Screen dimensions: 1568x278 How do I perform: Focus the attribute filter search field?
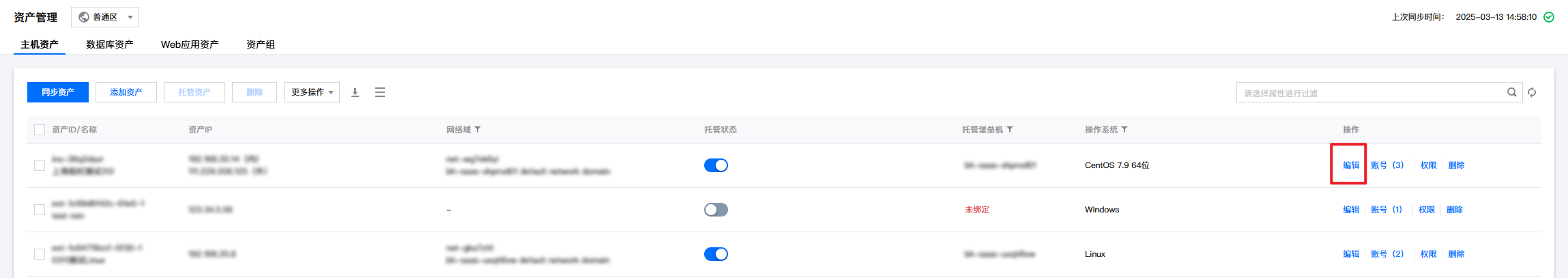click(1371, 93)
